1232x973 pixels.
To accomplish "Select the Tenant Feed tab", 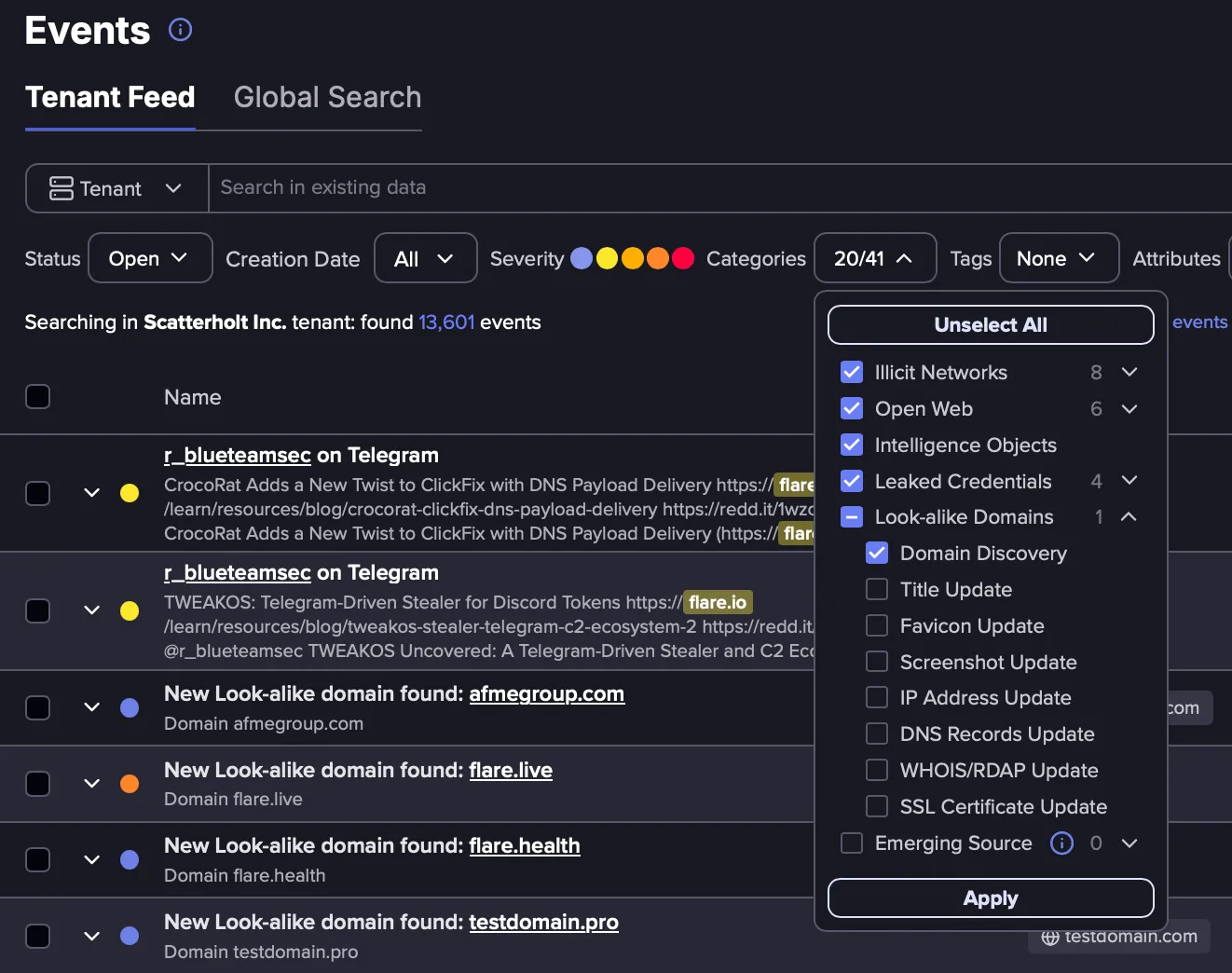I will pyautogui.click(x=110, y=97).
